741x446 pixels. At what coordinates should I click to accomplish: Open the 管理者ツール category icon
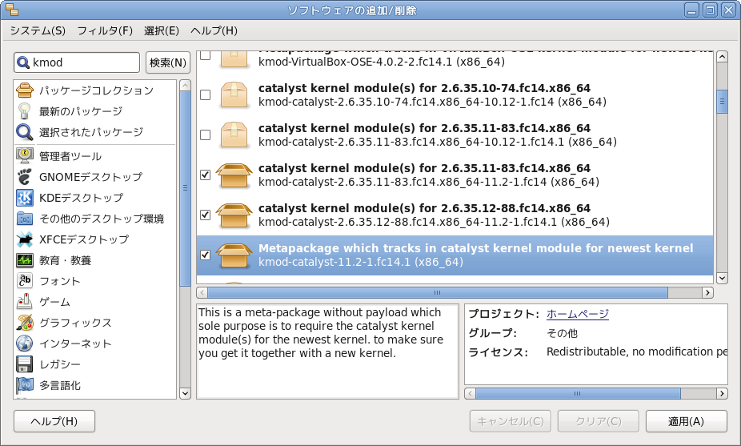[x=25, y=155]
